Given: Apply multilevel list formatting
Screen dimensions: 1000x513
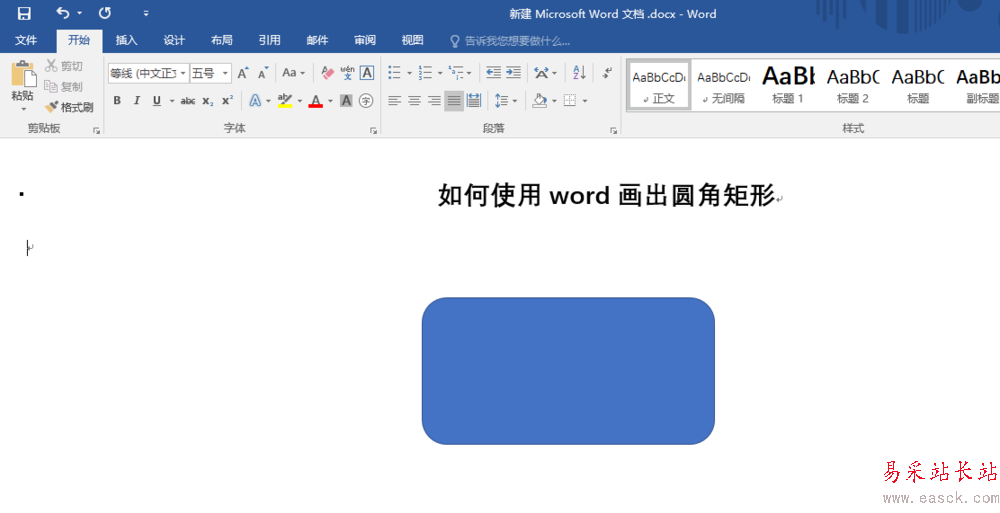Looking at the screenshot, I should [x=456, y=73].
